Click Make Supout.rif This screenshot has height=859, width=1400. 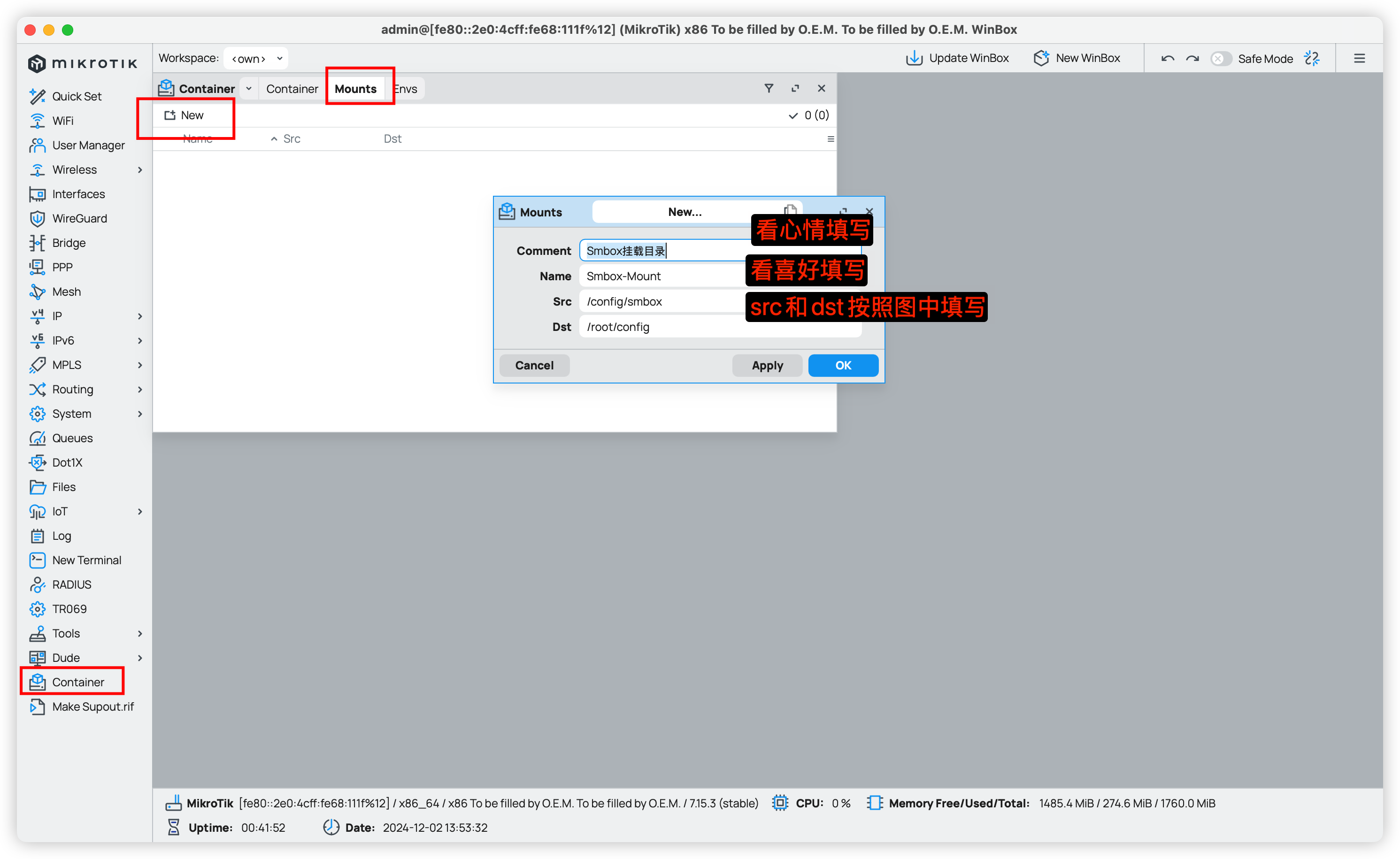[92, 706]
